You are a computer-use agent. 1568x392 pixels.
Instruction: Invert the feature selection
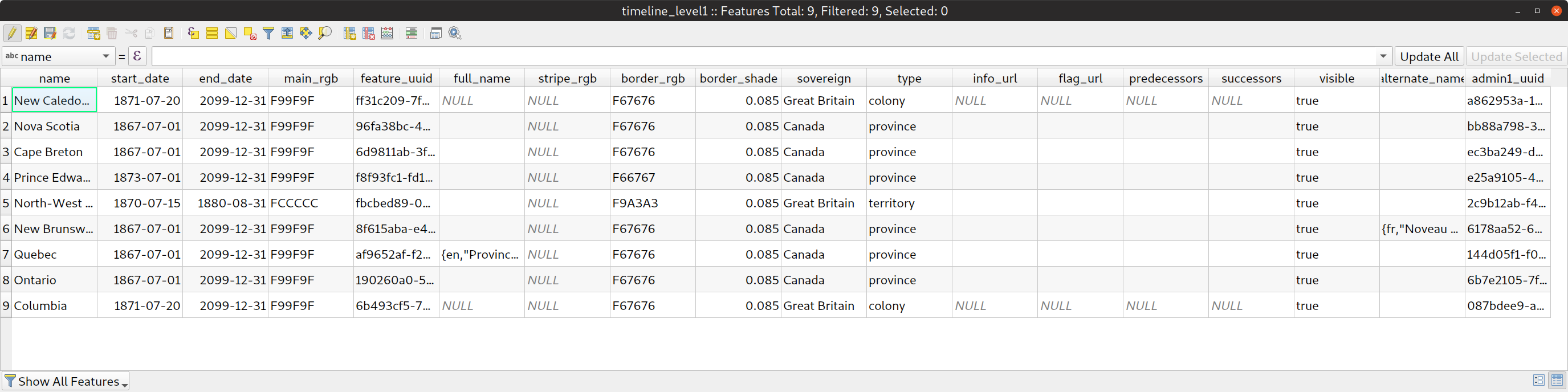click(x=231, y=34)
